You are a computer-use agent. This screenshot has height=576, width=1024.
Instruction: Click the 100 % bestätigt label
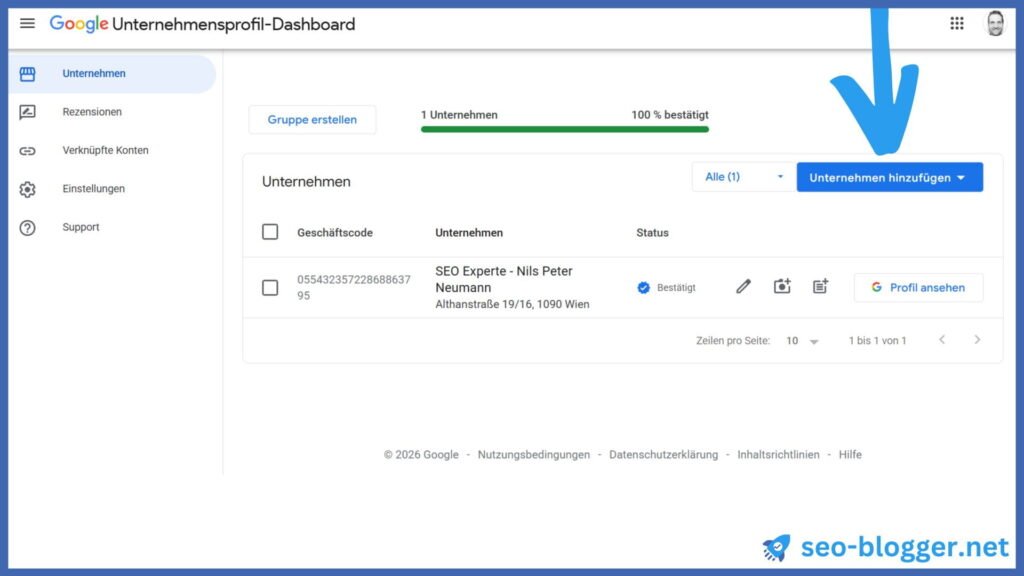pyautogui.click(x=670, y=115)
